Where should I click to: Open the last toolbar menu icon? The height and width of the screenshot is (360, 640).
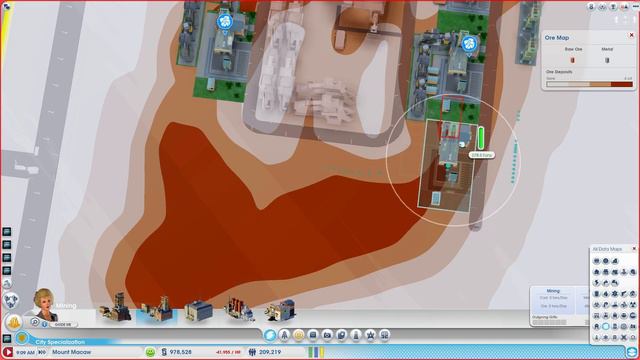pyautogui.click(x=384, y=335)
